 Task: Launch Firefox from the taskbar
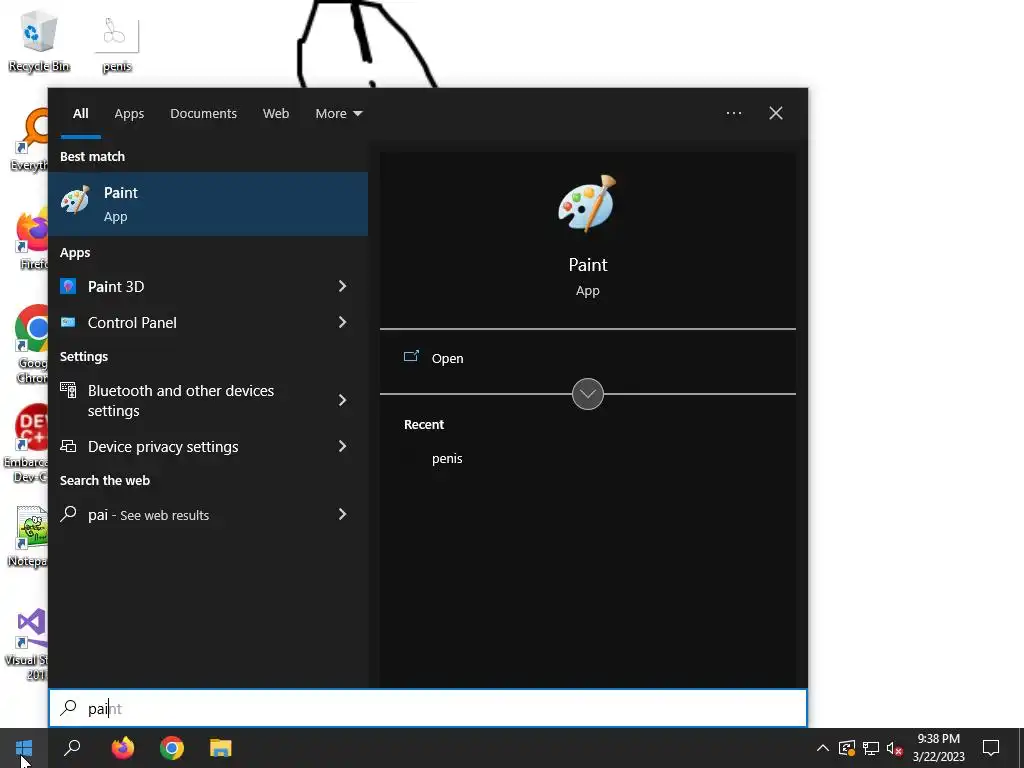pos(122,748)
